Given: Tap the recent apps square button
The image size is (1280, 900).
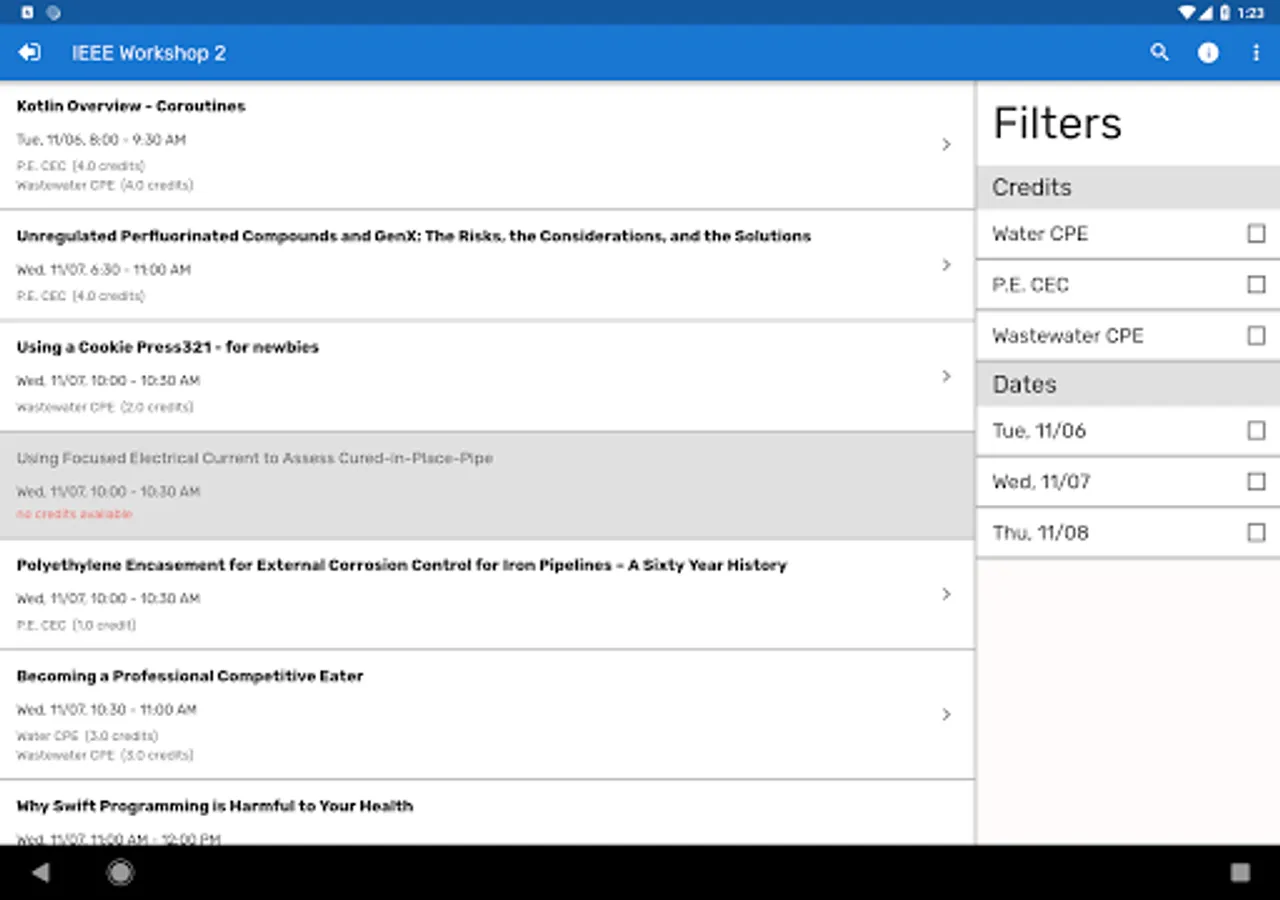Looking at the screenshot, I should [1240, 872].
